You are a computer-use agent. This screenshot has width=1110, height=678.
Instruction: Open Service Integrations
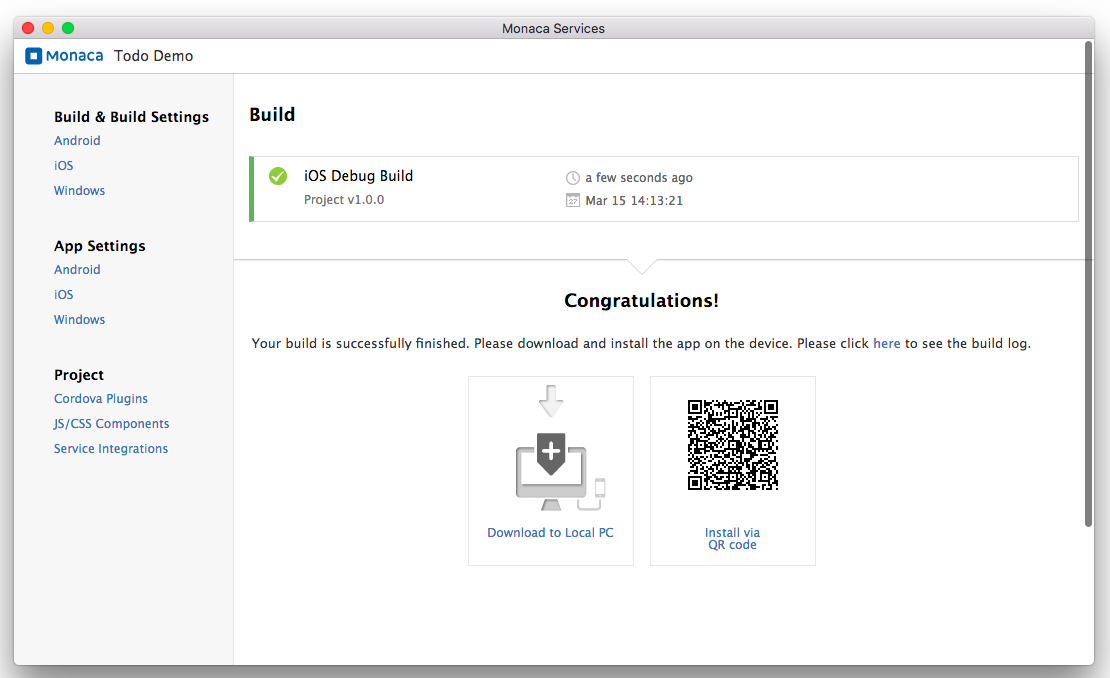tap(111, 449)
